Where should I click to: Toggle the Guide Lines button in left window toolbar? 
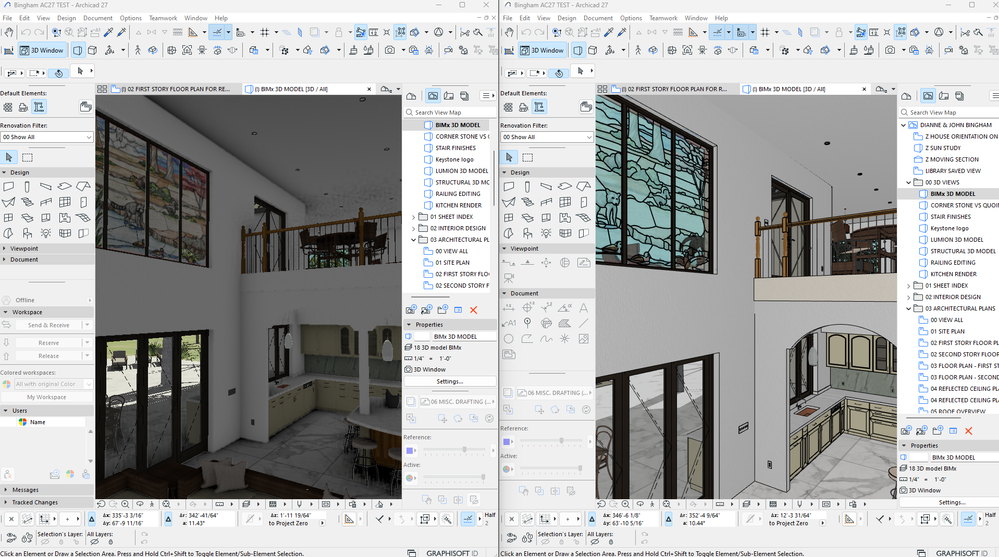[217, 32]
